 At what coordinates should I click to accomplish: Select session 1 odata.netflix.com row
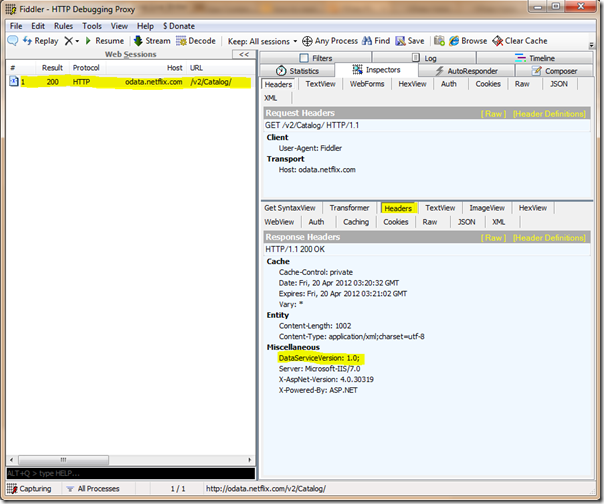point(130,82)
